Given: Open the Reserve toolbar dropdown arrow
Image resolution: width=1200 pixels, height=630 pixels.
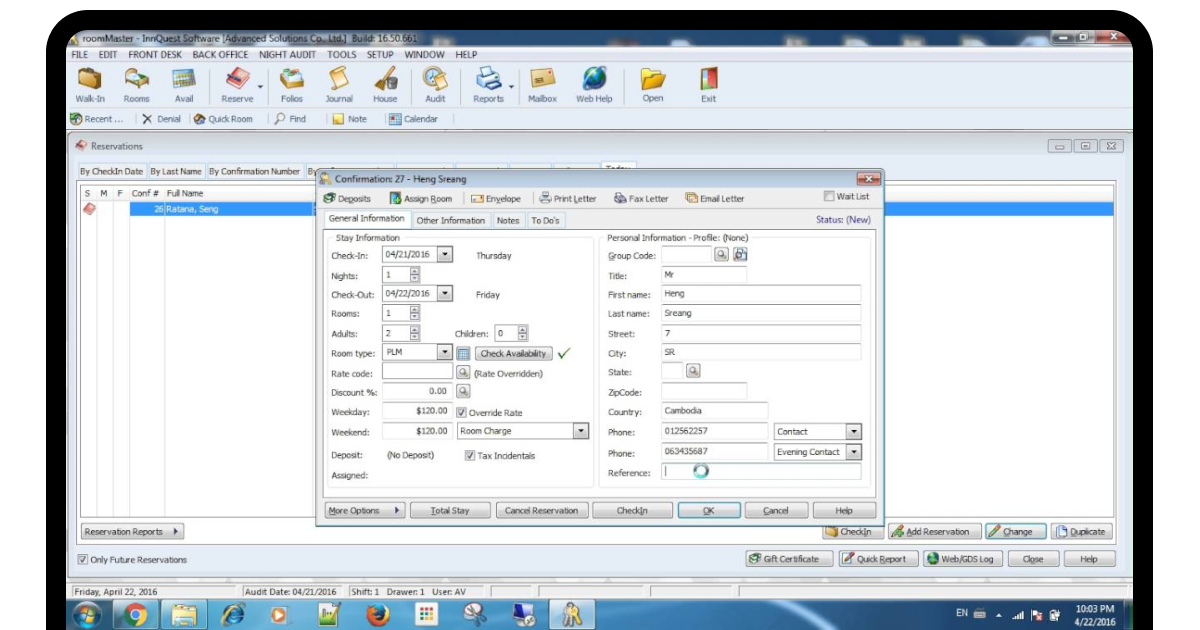Looking at the screenshot, I should tap(259, 89).
